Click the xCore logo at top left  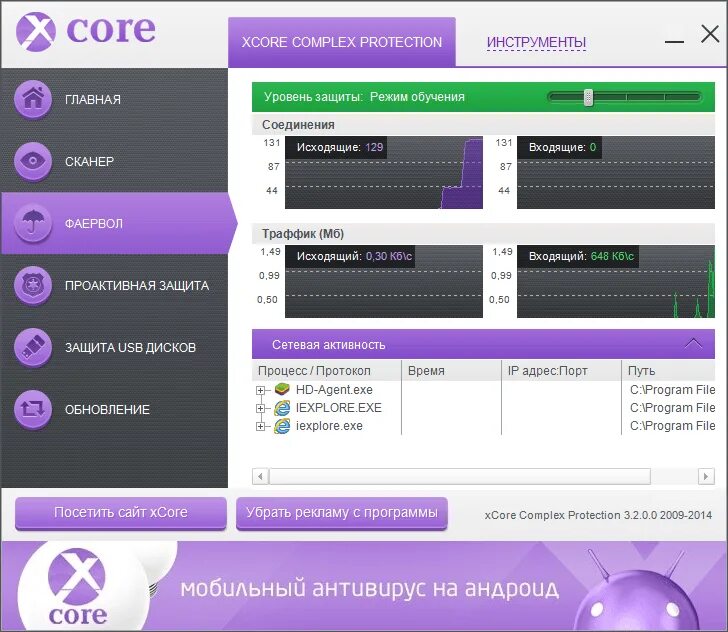coord(86,30)
